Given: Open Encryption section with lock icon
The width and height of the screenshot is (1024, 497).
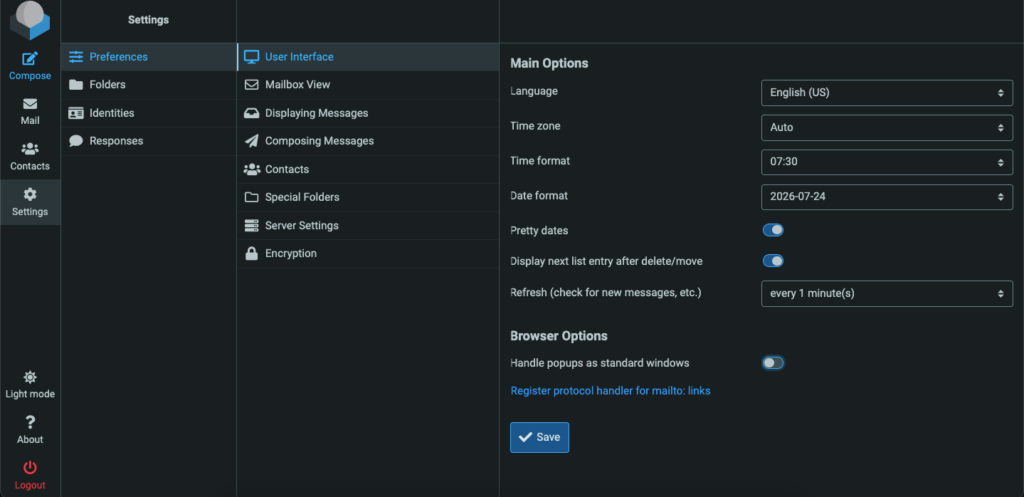Looking at the screenshot, I should pyautogui.click(x=251, y=253).
